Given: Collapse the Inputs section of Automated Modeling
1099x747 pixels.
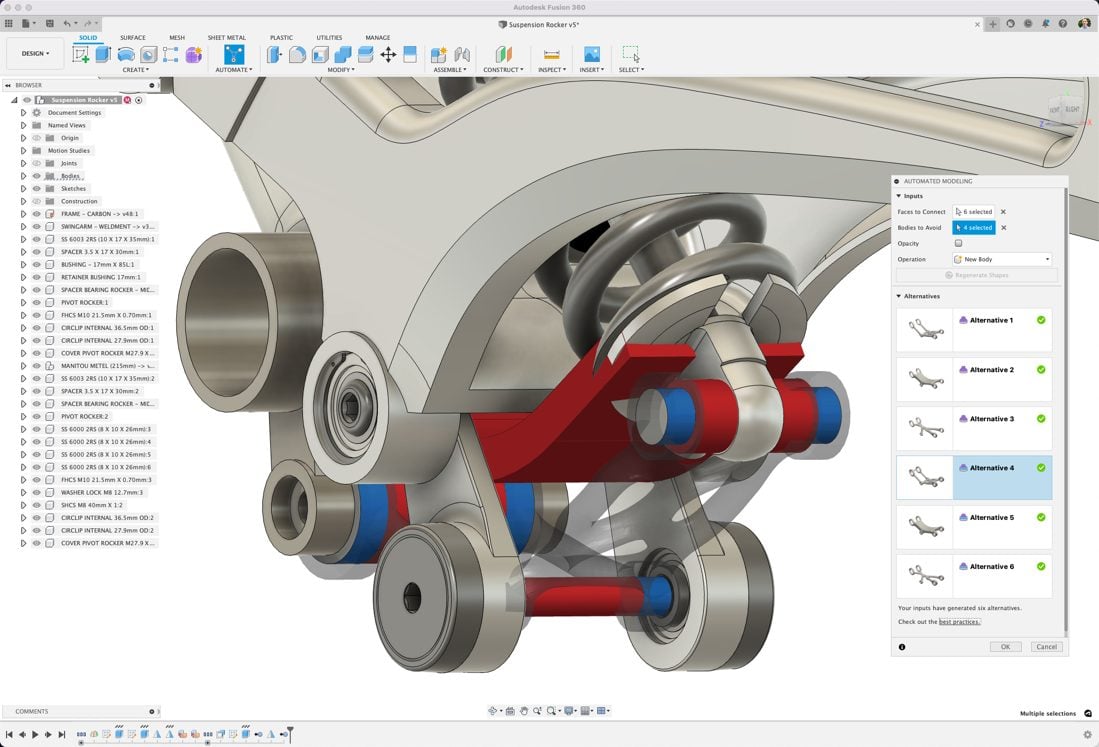Looking at the screenshot, I should 901,196.
